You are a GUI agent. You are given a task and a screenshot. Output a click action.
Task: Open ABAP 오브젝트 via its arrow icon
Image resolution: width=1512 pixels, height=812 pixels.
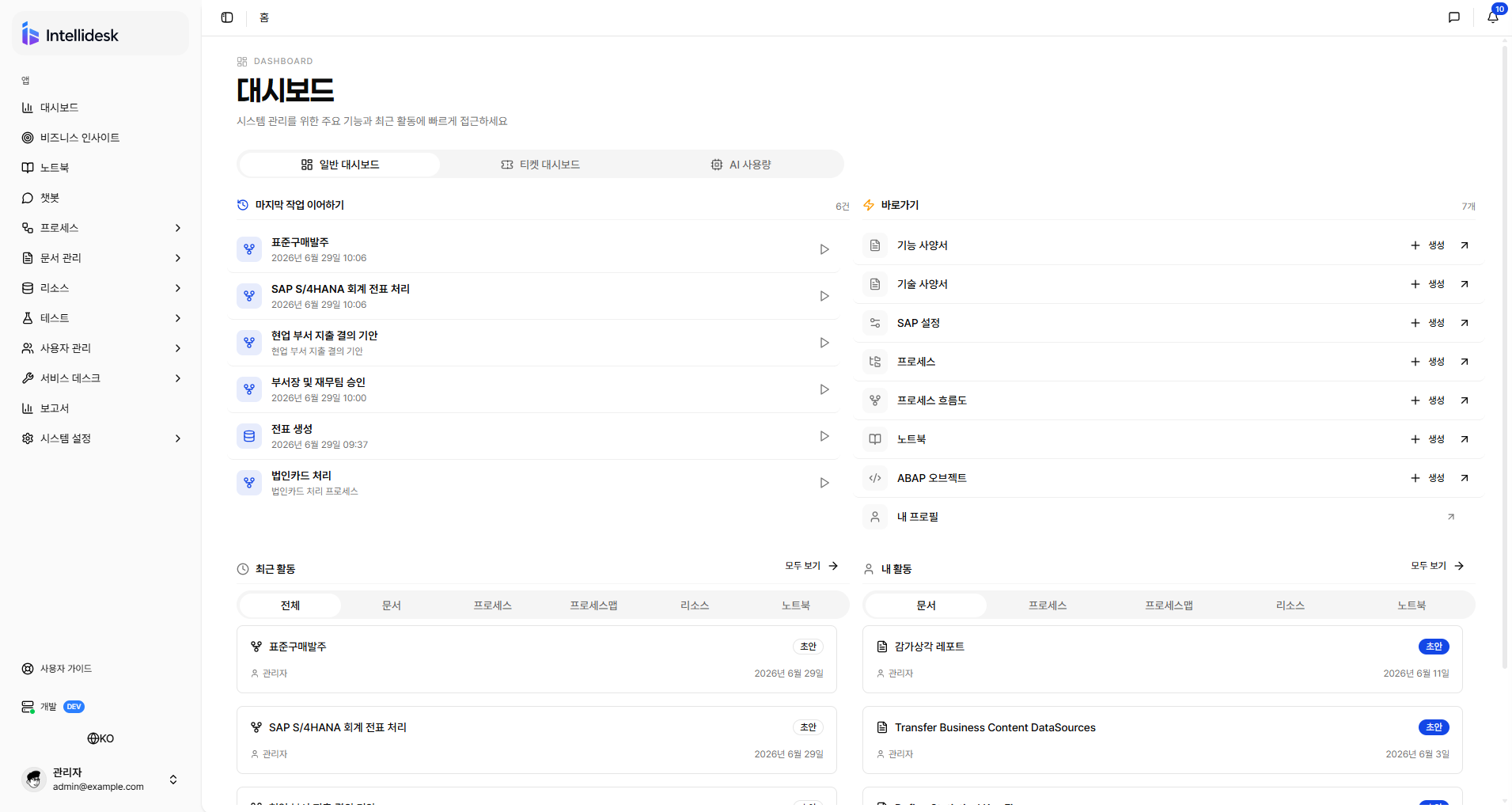(1465, 478)
